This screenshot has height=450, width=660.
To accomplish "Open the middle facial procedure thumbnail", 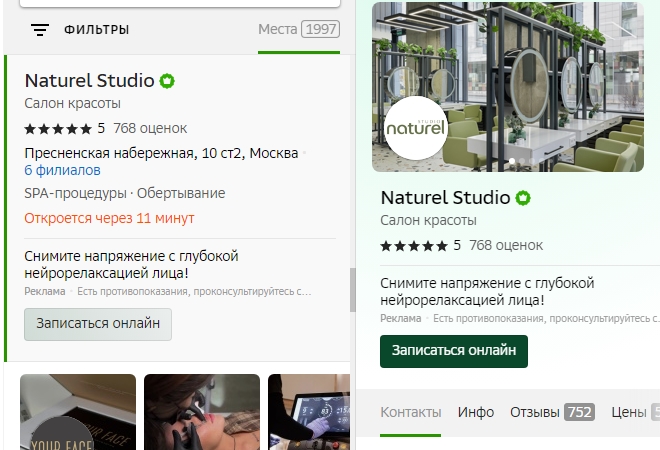I will coord(202,412).
